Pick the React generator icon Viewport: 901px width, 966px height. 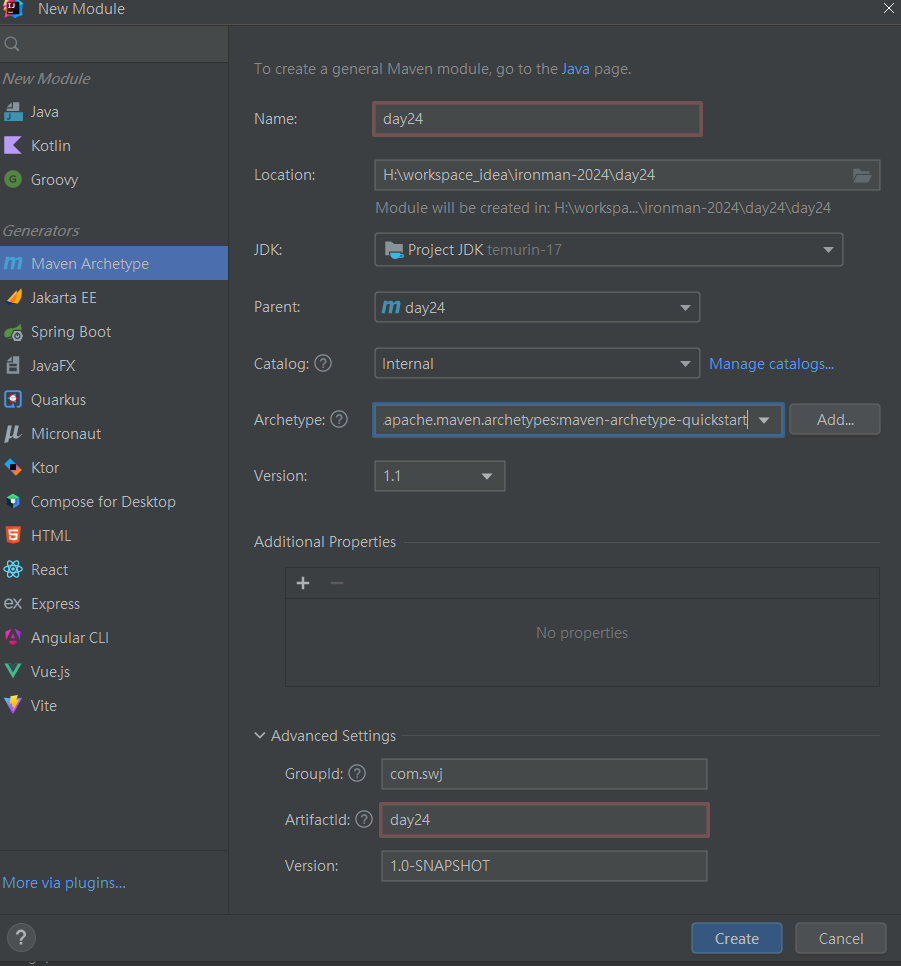coord(13,569)
